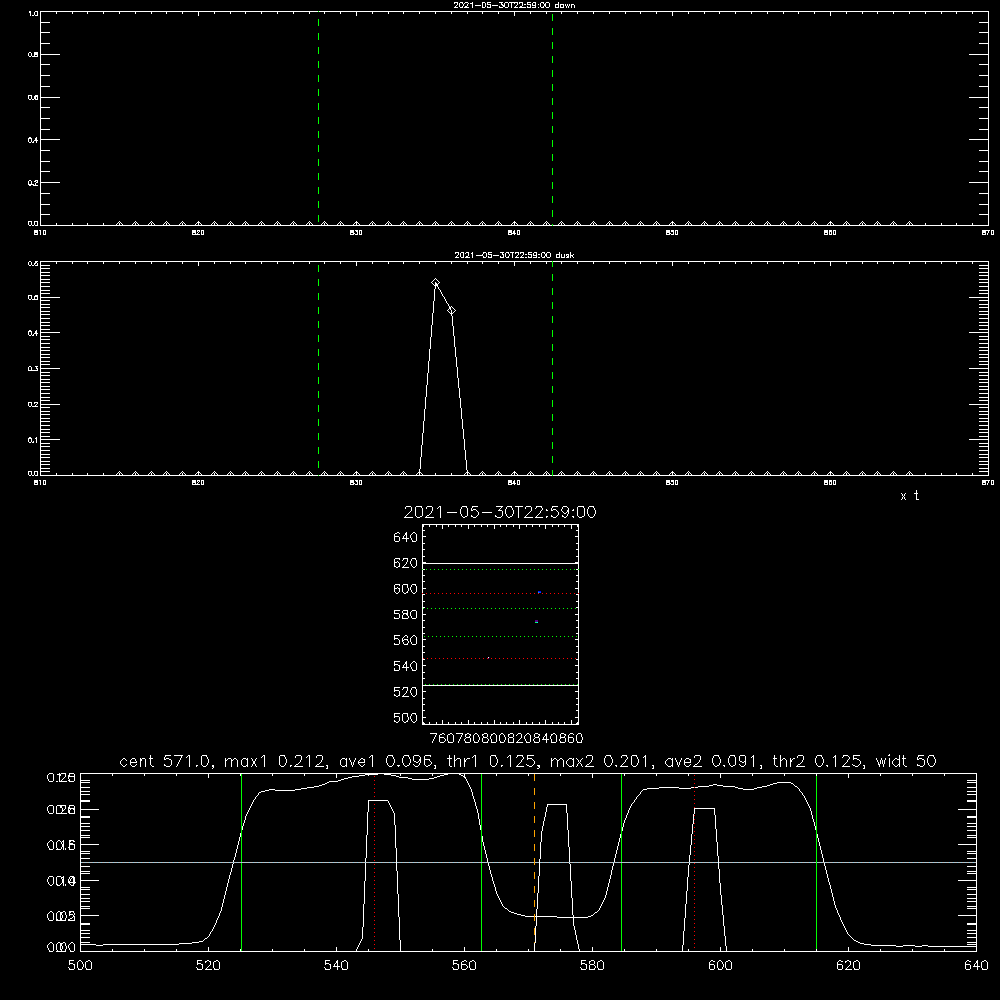Click "thr2 0.125" in the bottom plot header
The width and height of the screenshot is (1000, 1000).
pyautogui.click(x=818, y=761)
